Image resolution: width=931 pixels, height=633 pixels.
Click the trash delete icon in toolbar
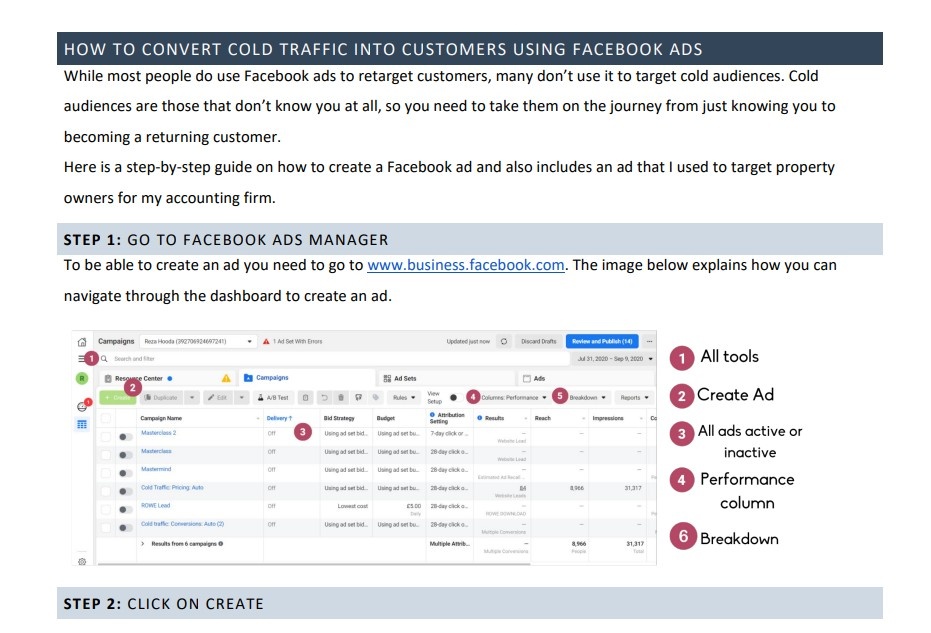[x=341, y=397]
